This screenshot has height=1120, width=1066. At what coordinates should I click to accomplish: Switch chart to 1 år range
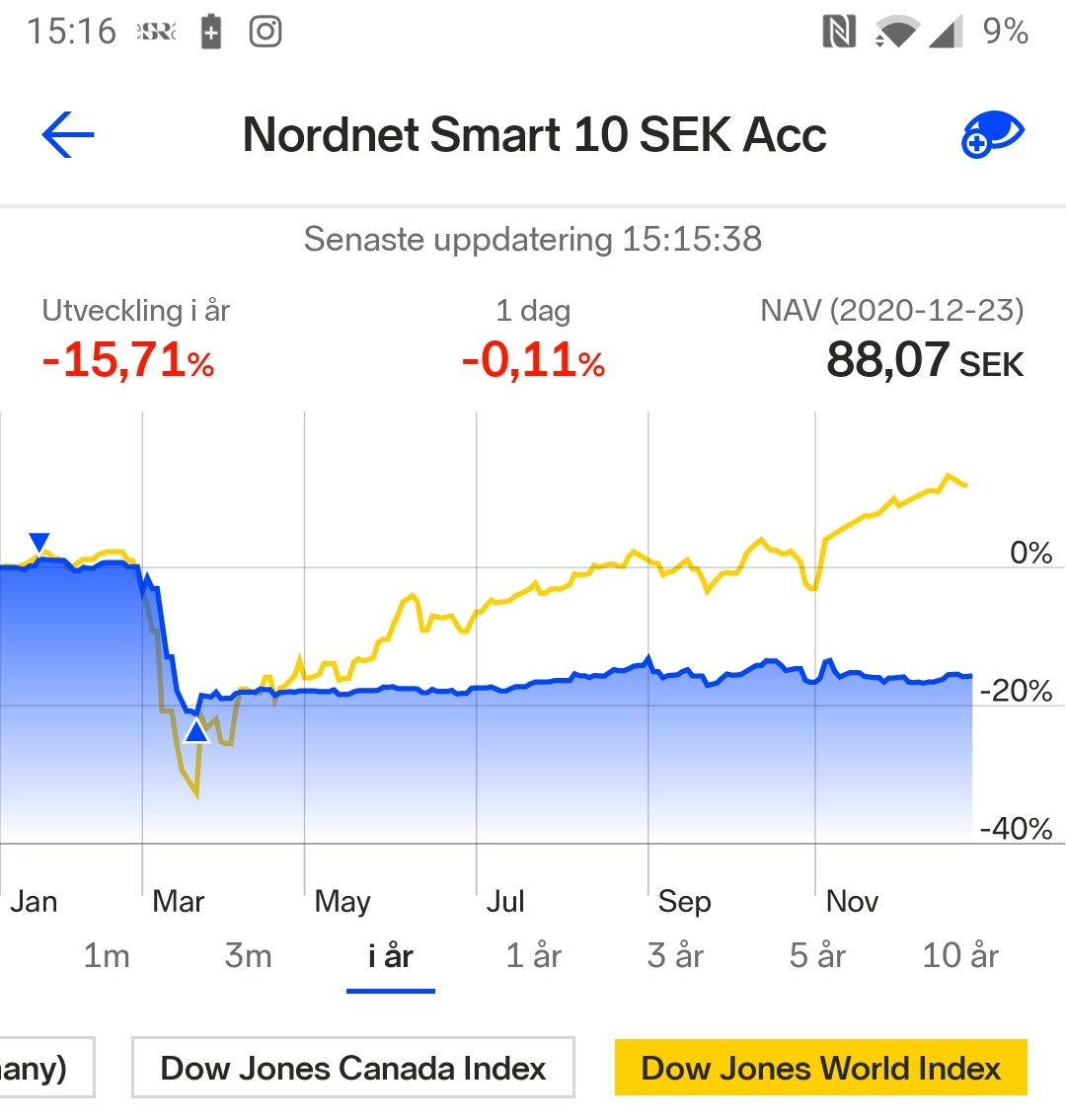point(534,955)
